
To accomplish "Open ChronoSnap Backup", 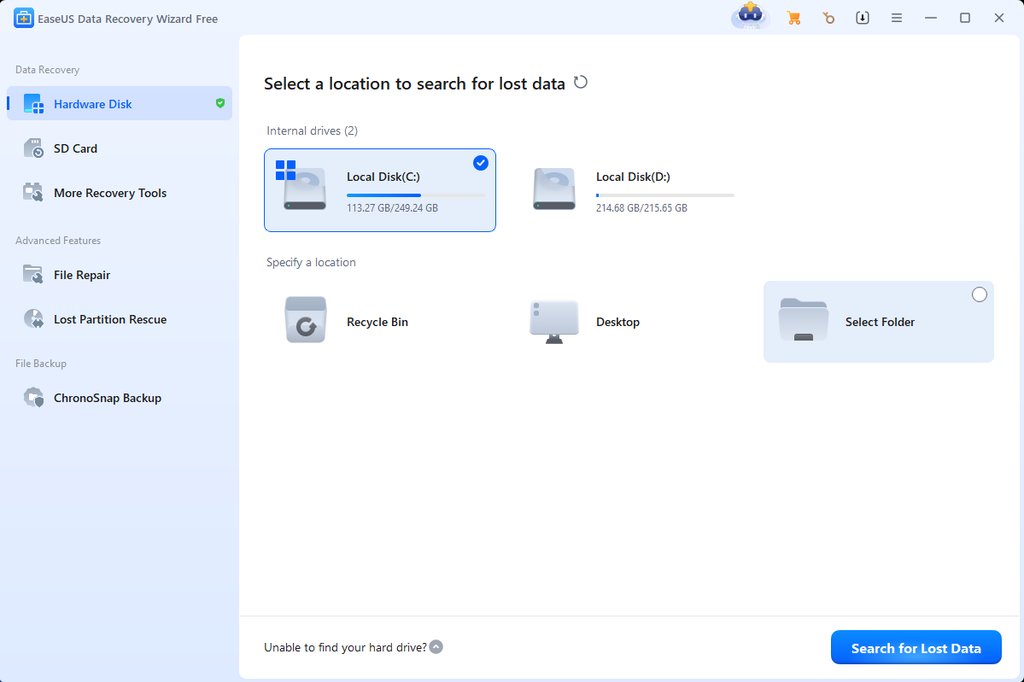I will click(120, 398).
